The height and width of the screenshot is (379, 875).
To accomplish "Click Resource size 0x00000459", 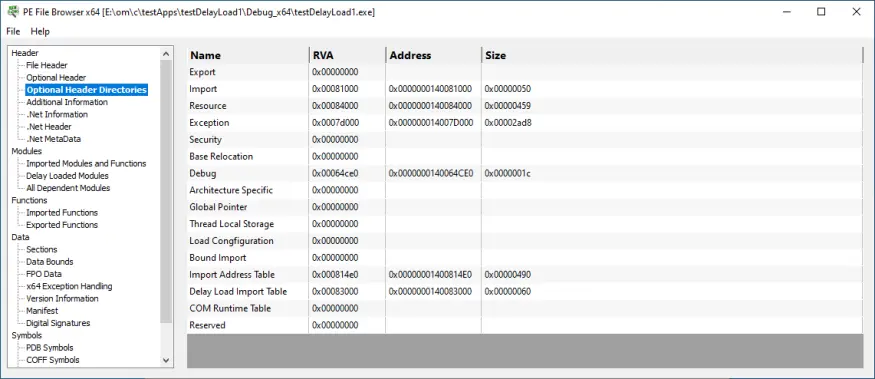I will pyautogui.click(x=508, y=105).
